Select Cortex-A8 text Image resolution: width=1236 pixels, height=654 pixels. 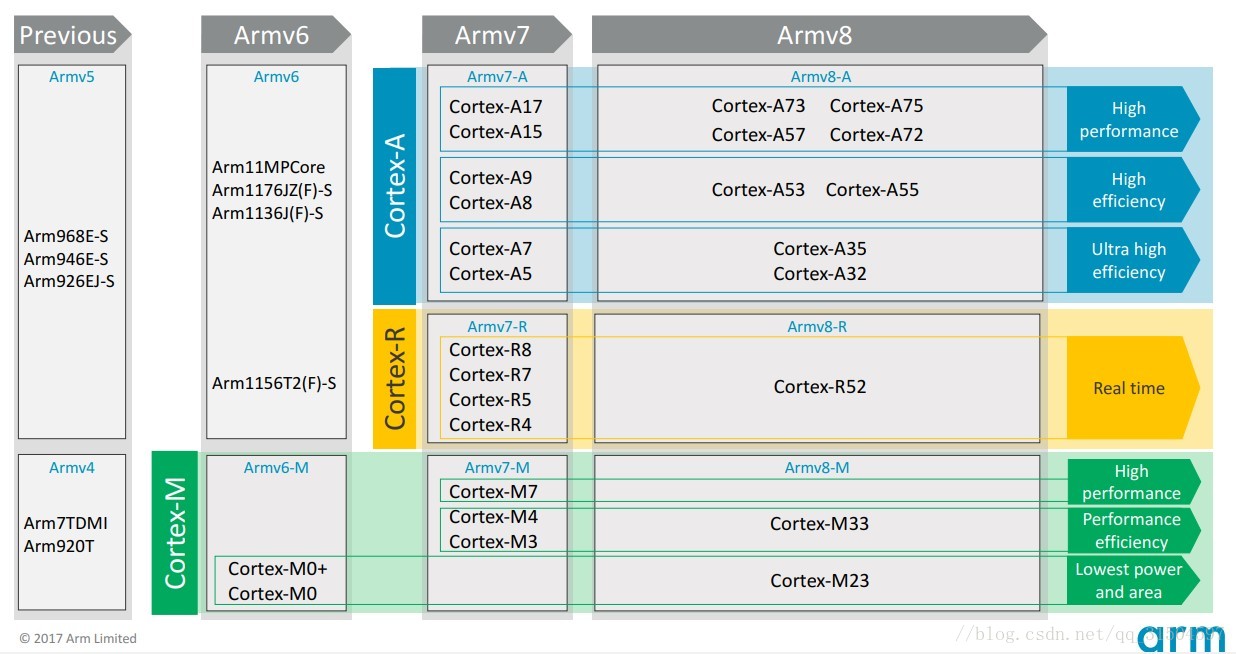coord(491,202)
